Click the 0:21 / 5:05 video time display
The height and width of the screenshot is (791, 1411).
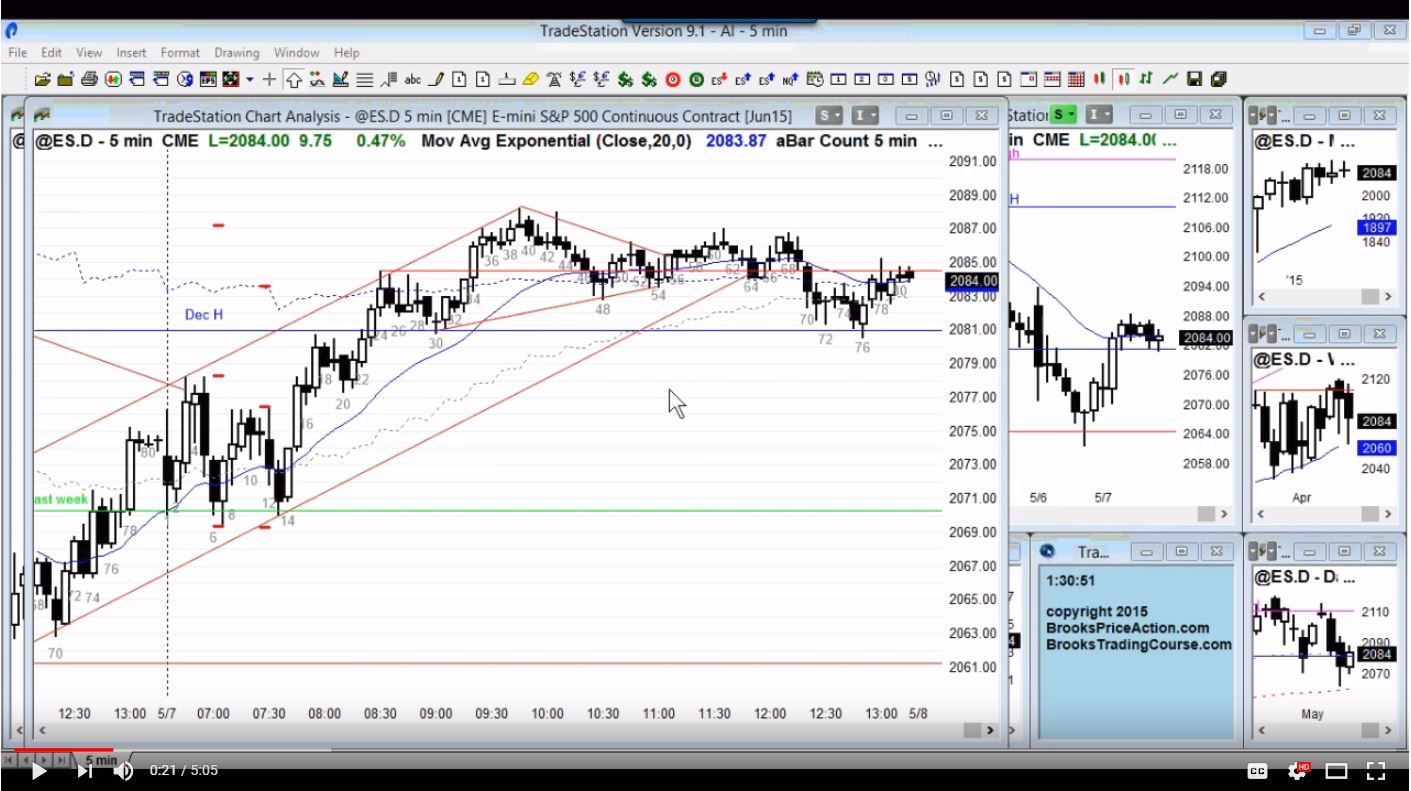click(x=184, y=770)
